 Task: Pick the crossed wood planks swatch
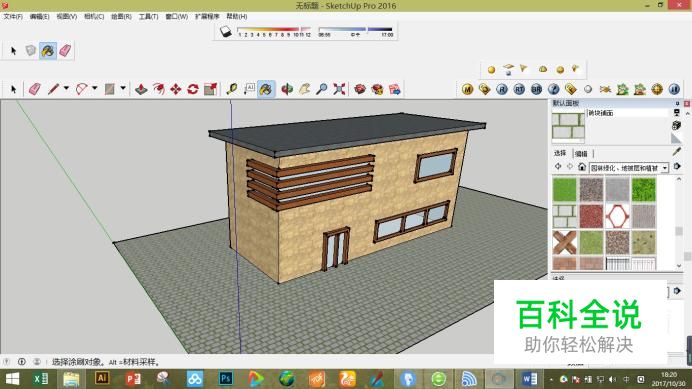(564, 242)
